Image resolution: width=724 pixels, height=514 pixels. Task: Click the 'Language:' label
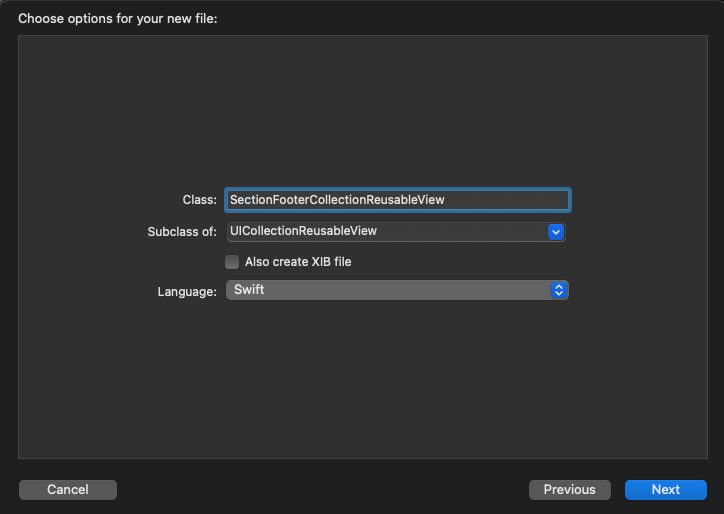point(187,292)
